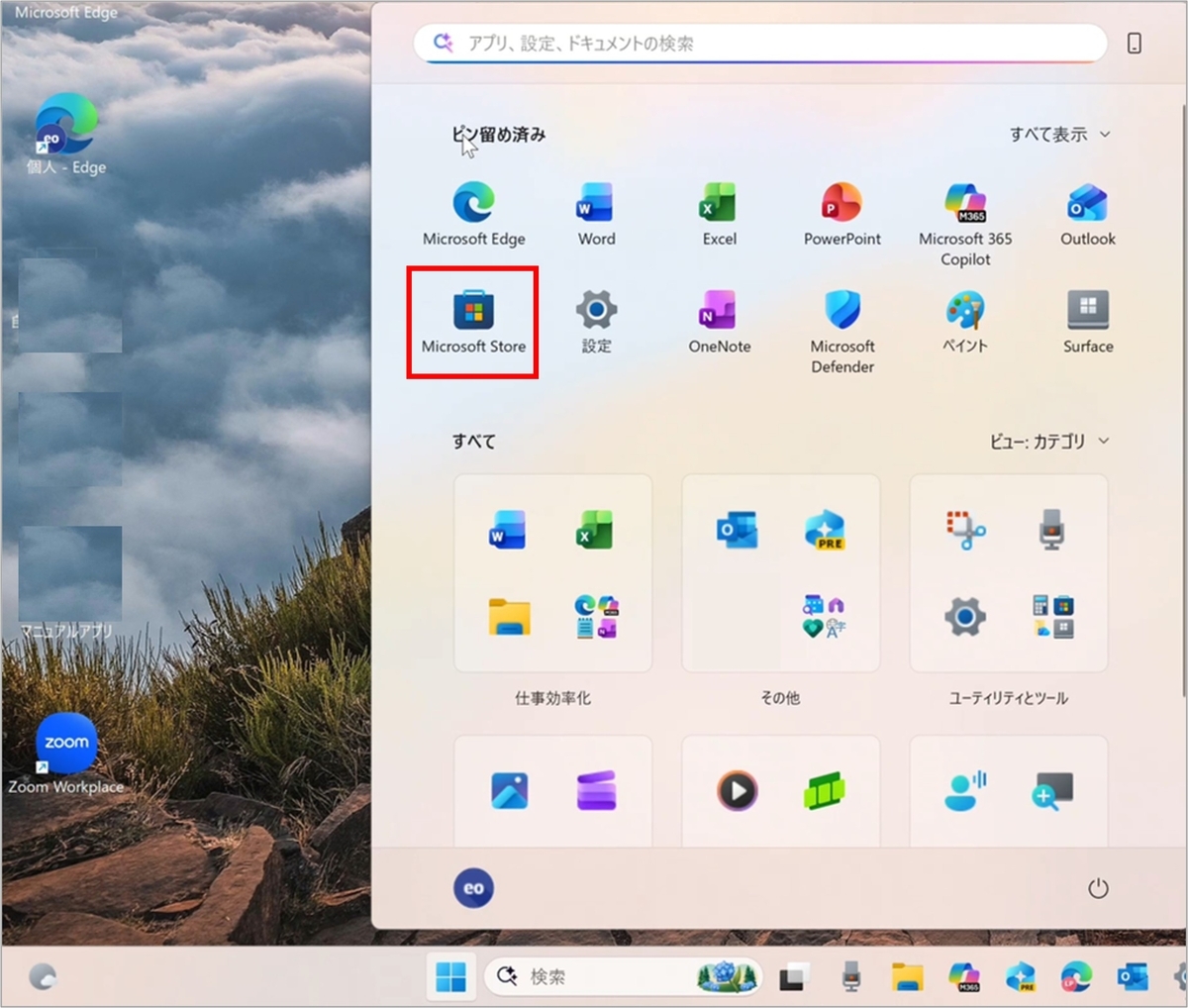Expand the more-apps cluster in 仕事効率化 card

tap(596, 616)
